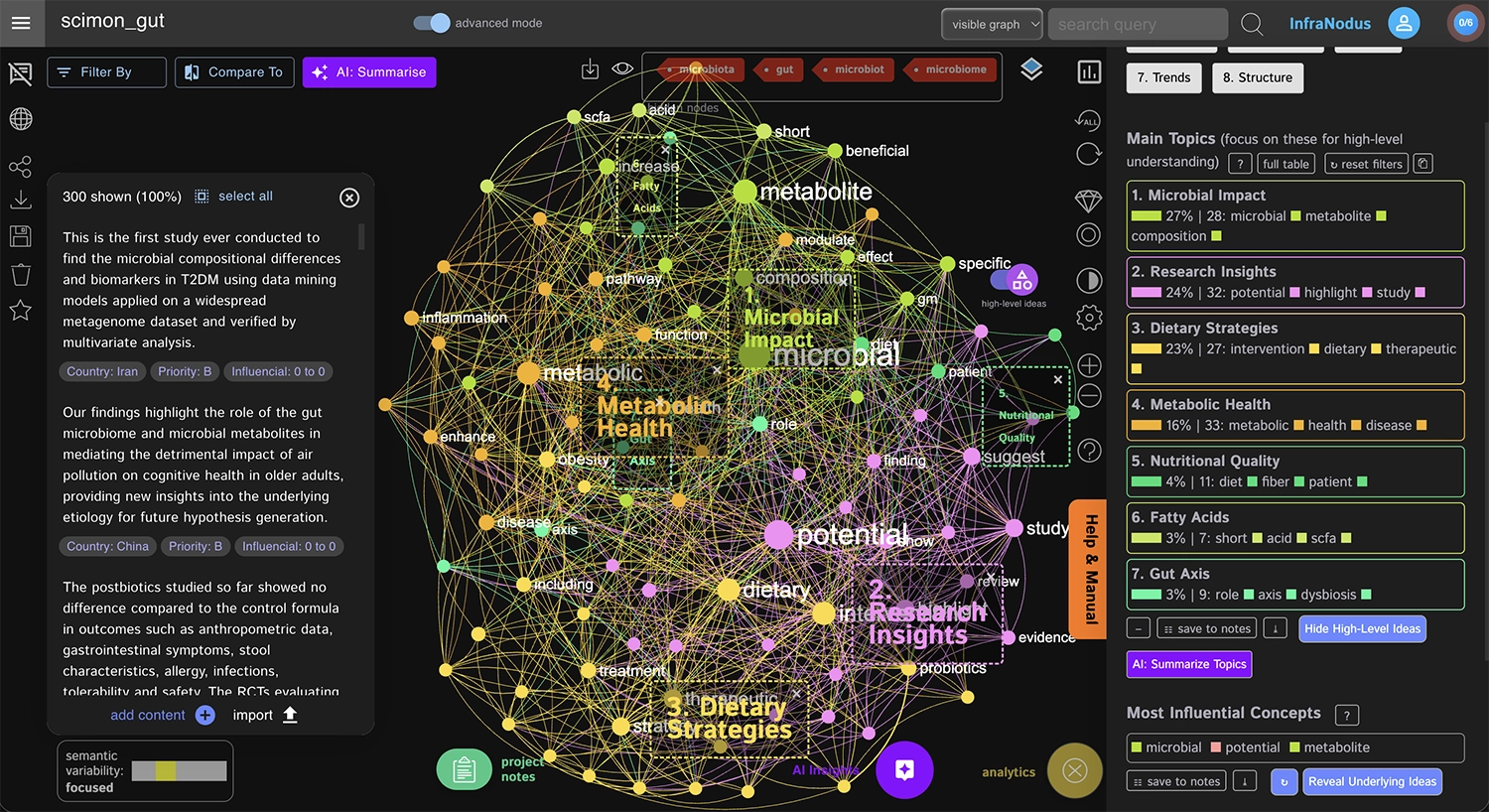This screenshot has height=812, width=1489.
Task: Open the project notes clipboard icon
Action: click(464, 769)
